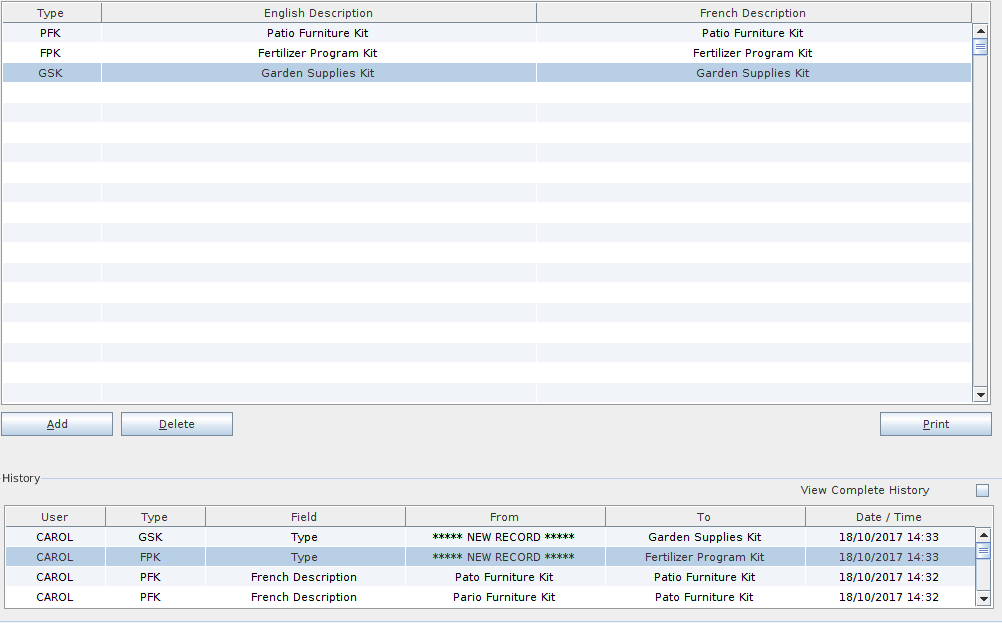
Task: Sort history by the Date / Time header
Action: click(x=888, y=517)
